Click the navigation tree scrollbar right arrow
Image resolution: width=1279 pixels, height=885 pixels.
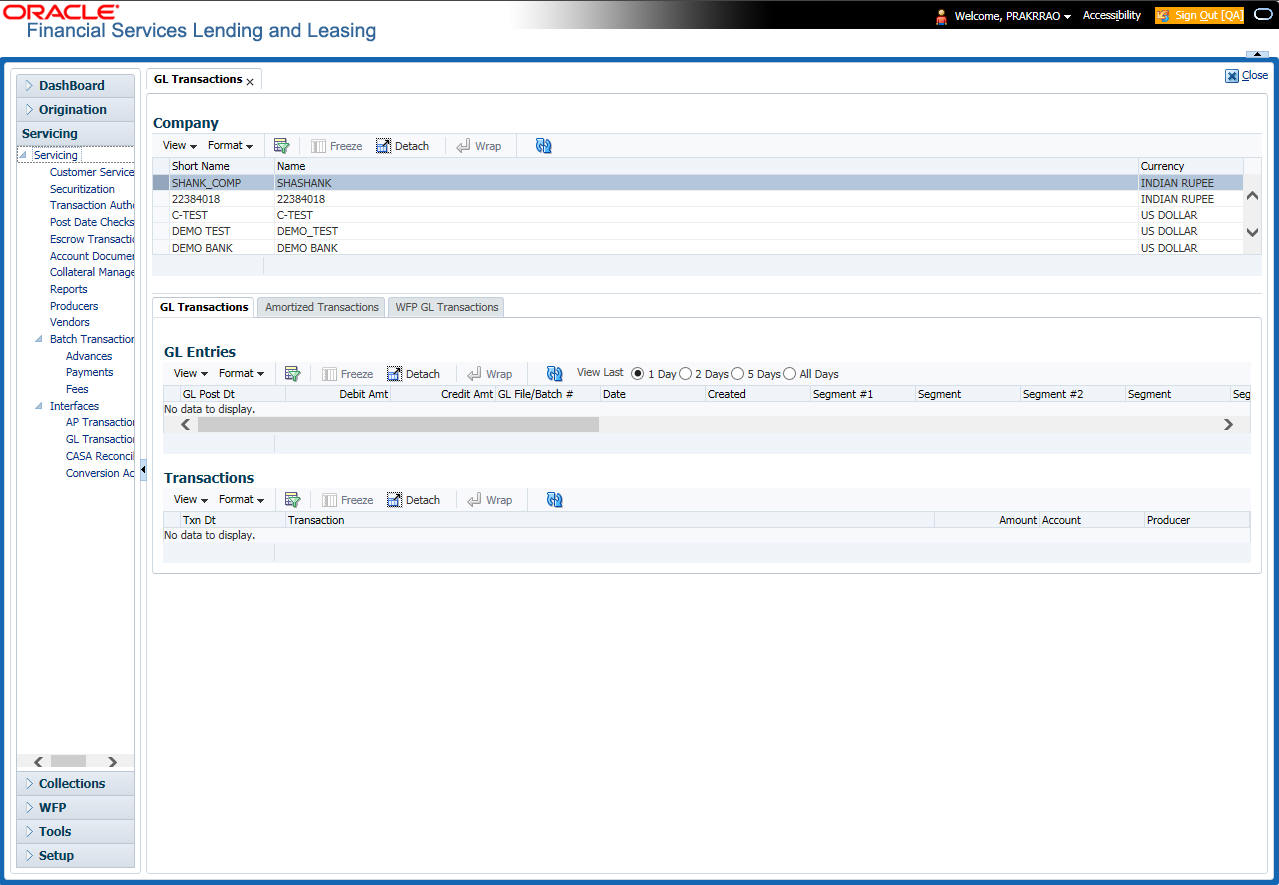tap(113, 762)
